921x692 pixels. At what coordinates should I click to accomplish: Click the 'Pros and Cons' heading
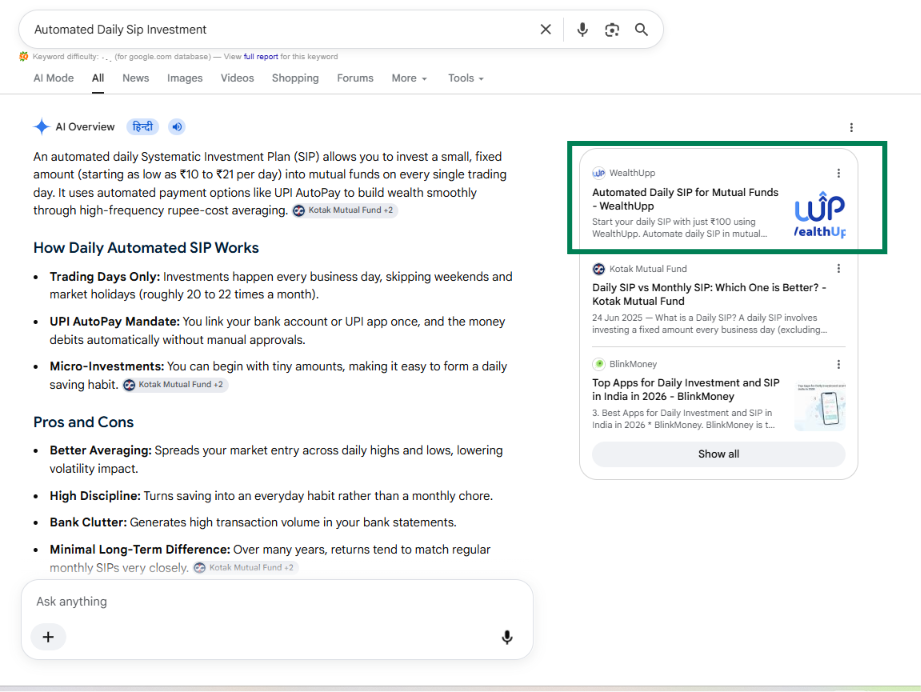[x=83, y=422]
